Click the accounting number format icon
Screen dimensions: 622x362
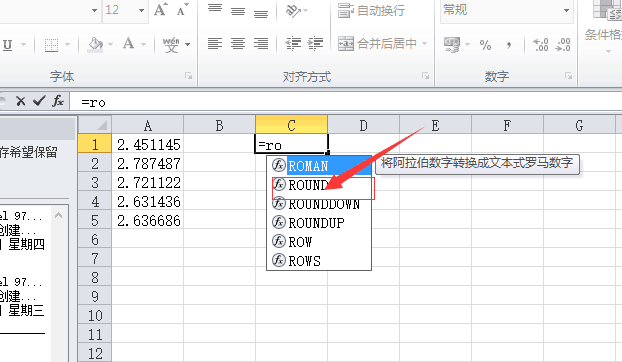[x=452, y=45]
